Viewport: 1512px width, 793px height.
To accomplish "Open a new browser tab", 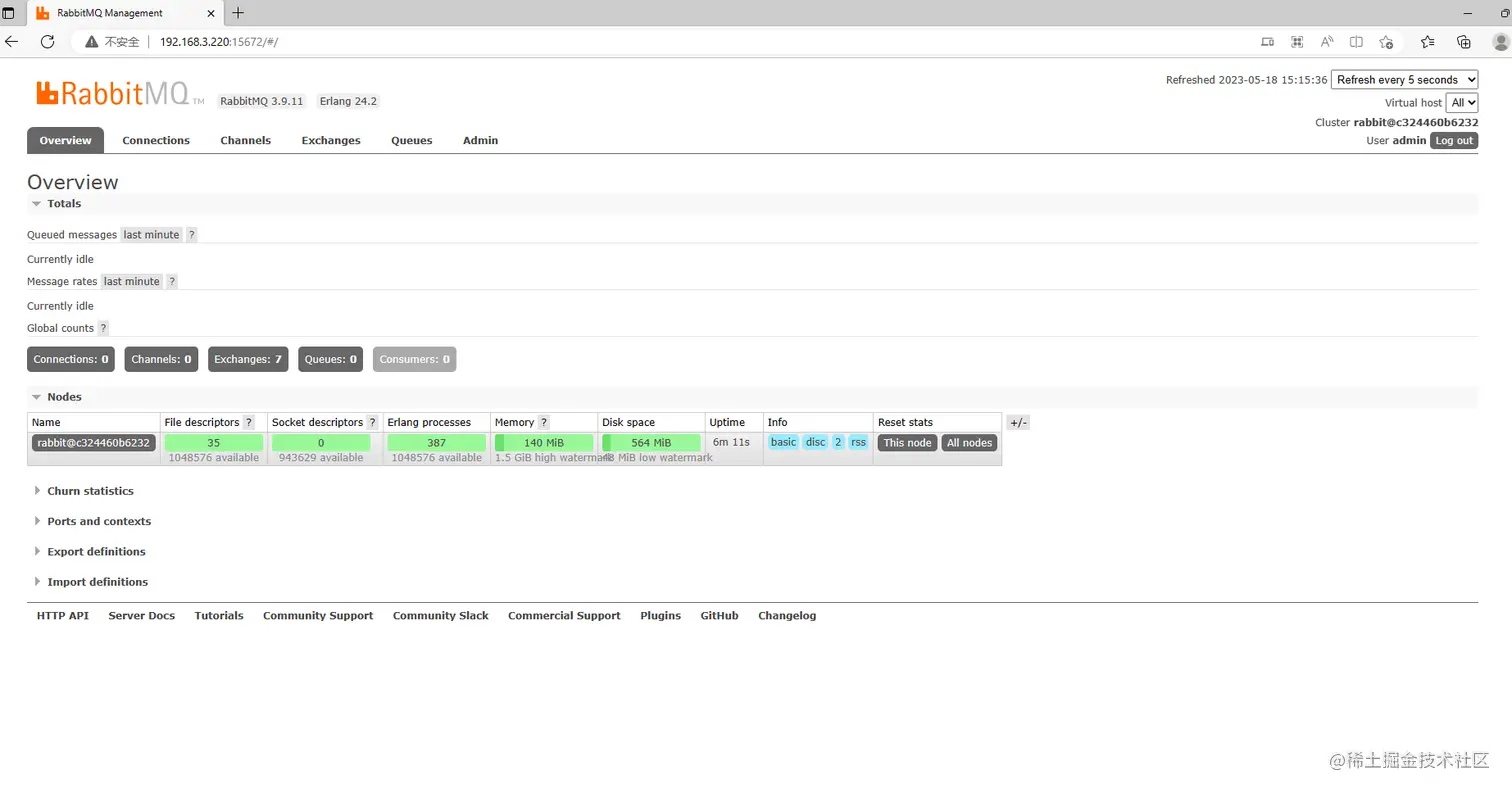I will [x=238, y=13].
